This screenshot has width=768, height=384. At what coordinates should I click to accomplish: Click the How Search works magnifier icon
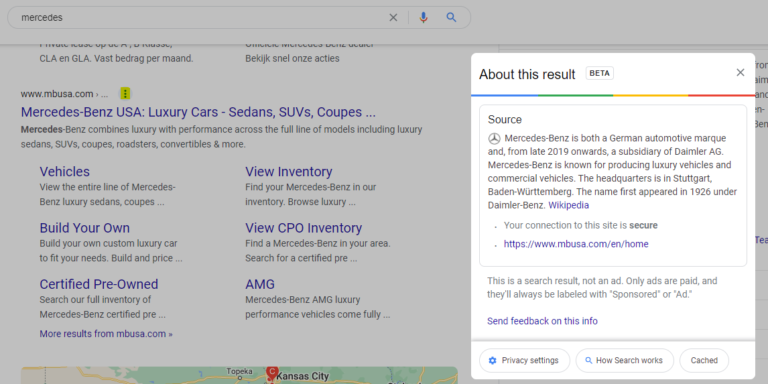pyautogui.click(x=589, y=360)
